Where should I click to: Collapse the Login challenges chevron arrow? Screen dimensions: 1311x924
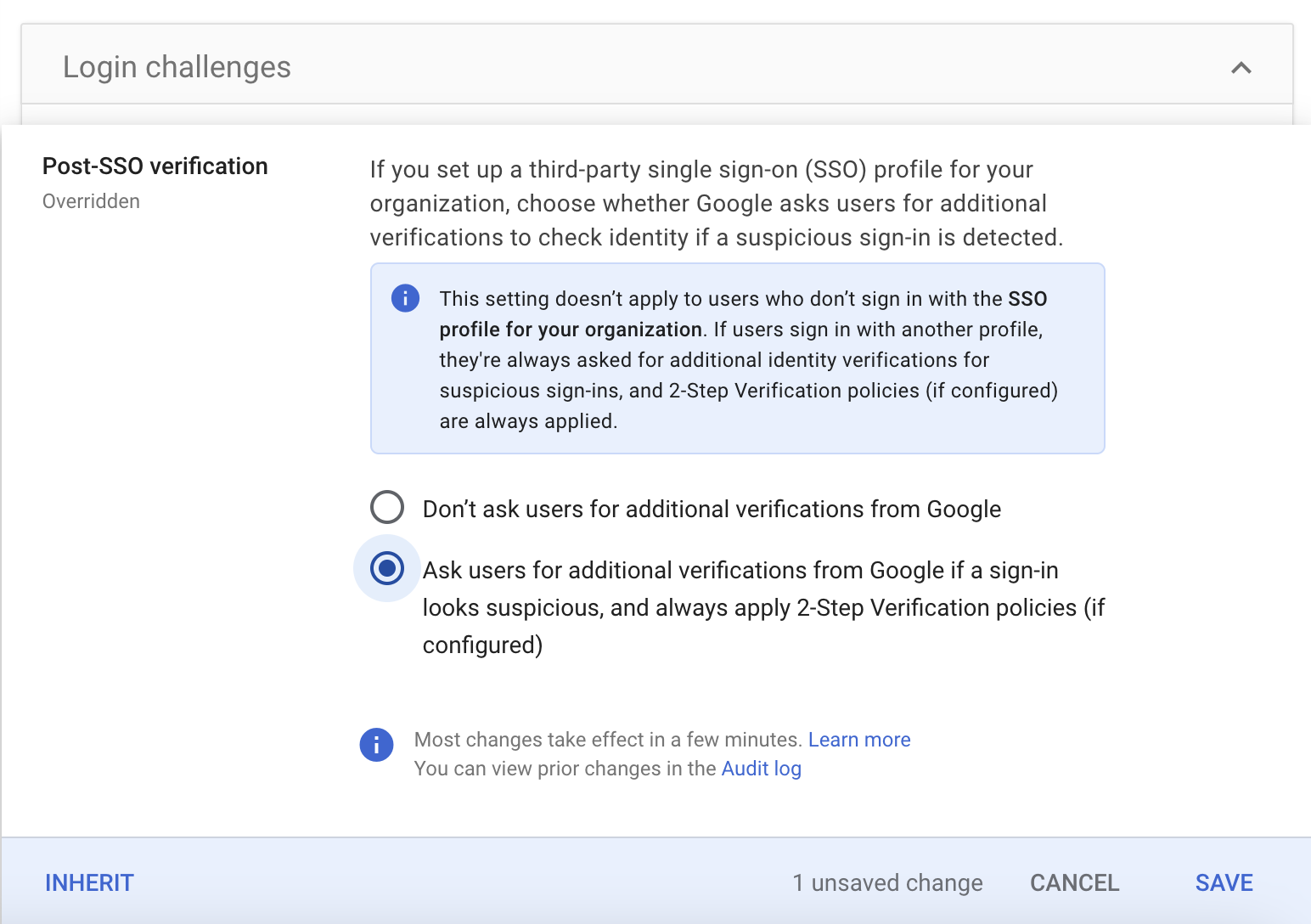[1241, 68]
